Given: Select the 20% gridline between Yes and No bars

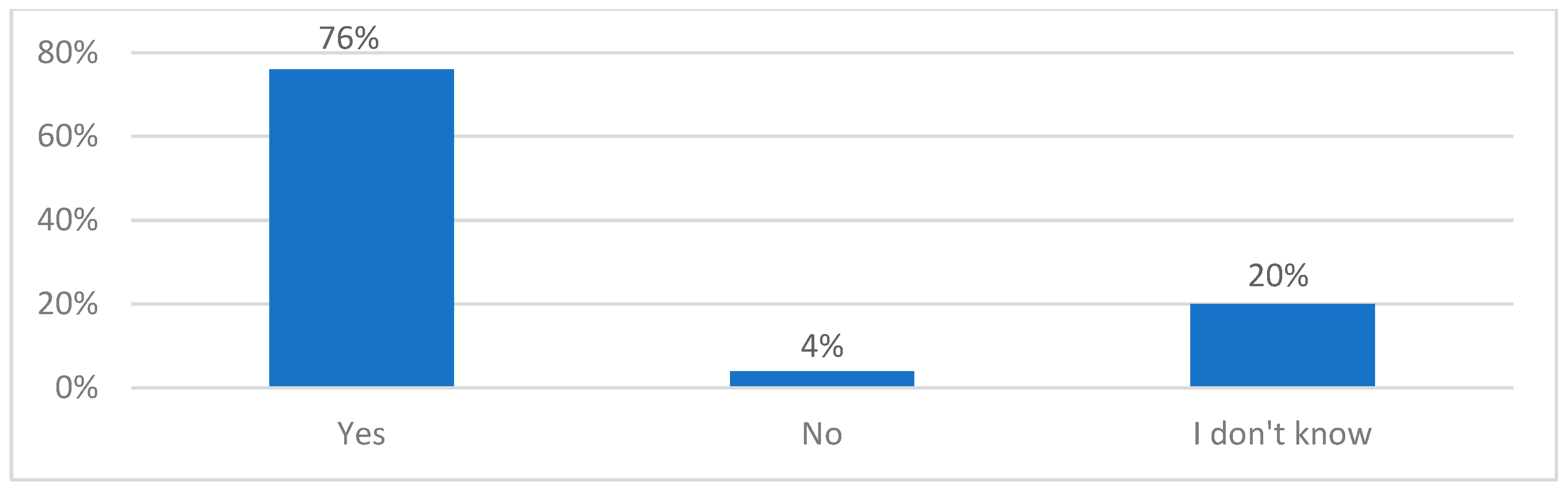Looking at the screenshot, I should pos(591,304).
